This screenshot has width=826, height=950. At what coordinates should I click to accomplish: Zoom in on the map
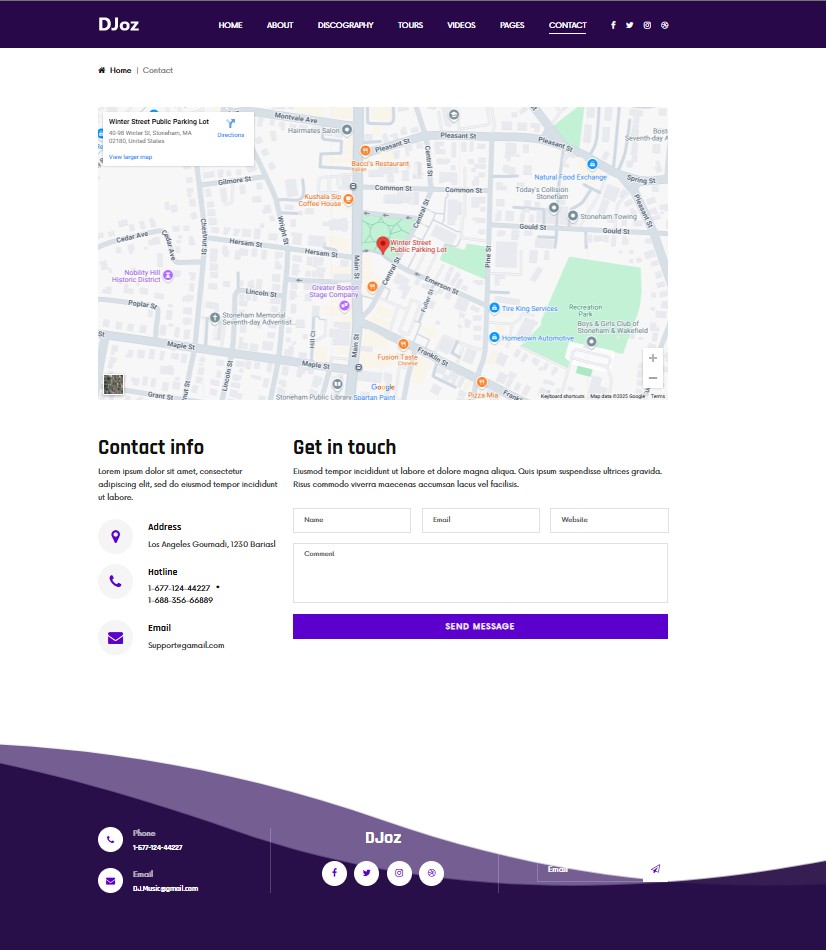point(653,358)
